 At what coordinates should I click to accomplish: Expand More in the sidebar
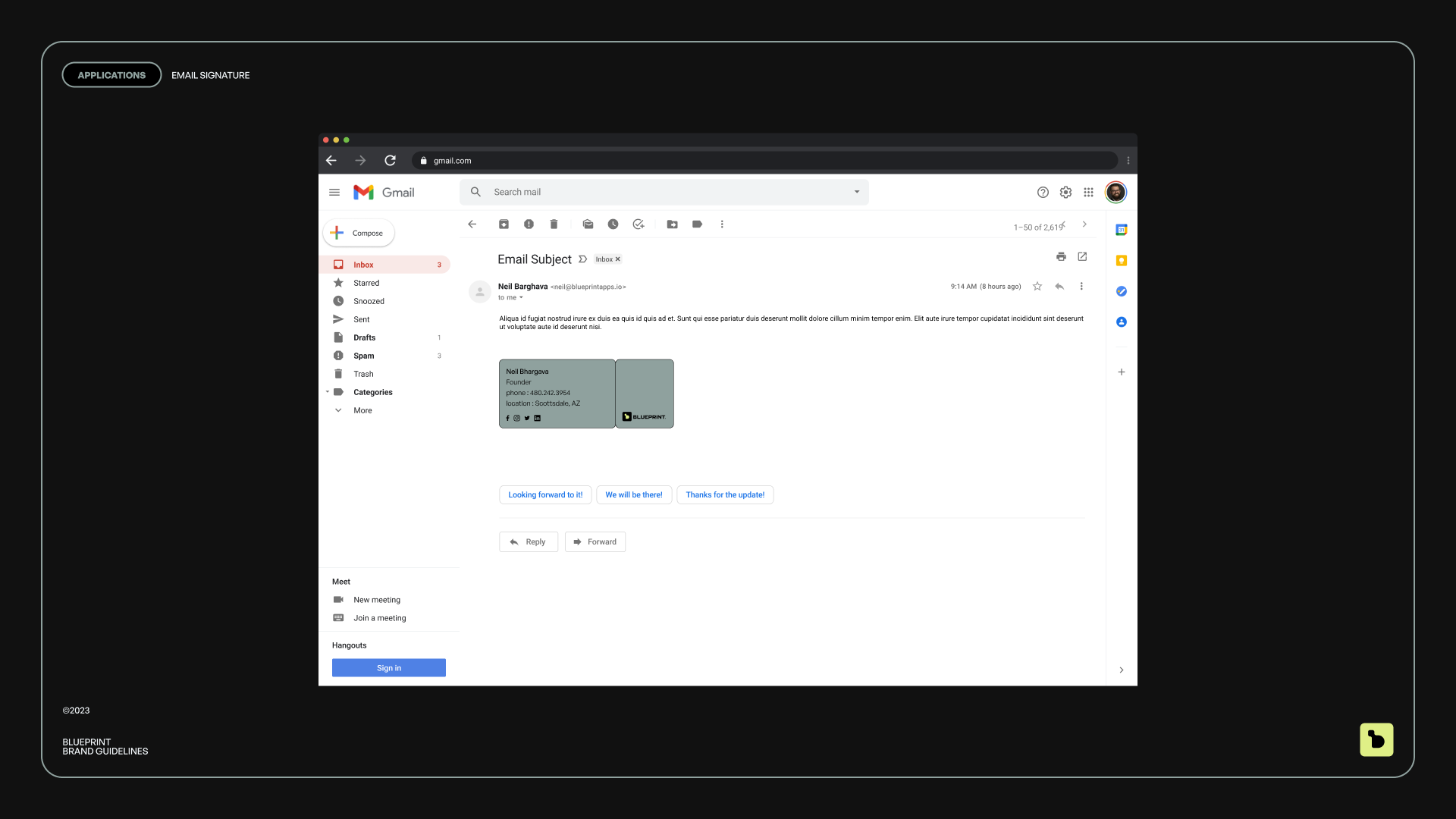click(x=362, y=410)
